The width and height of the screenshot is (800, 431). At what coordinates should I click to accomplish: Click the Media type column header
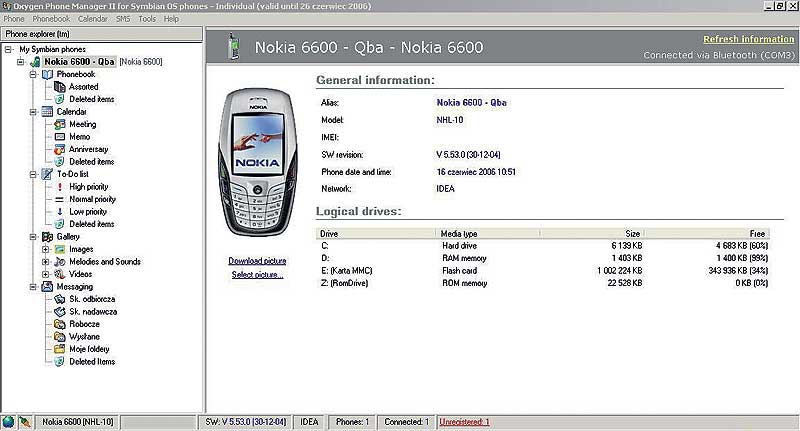coord(489,234)
